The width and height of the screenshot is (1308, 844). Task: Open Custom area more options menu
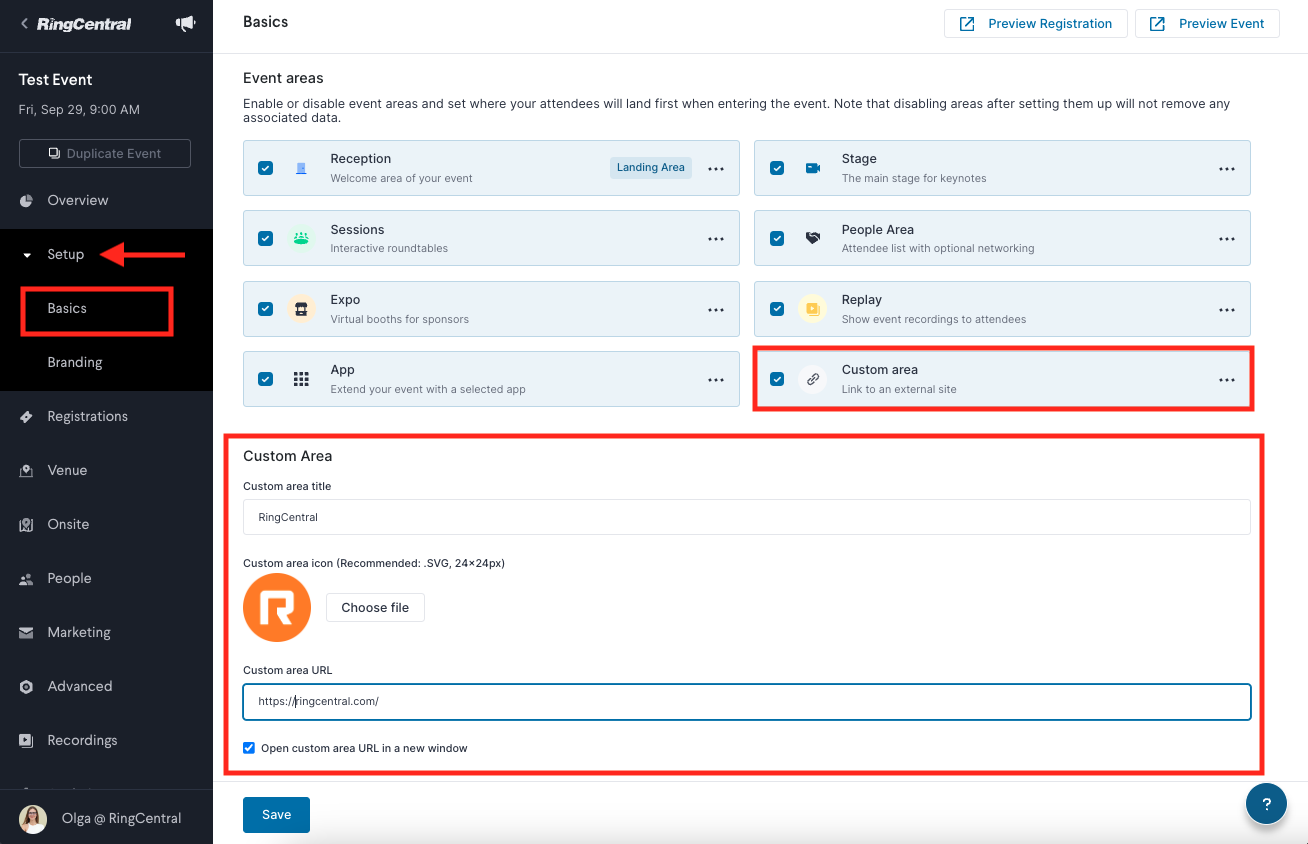1227,380
